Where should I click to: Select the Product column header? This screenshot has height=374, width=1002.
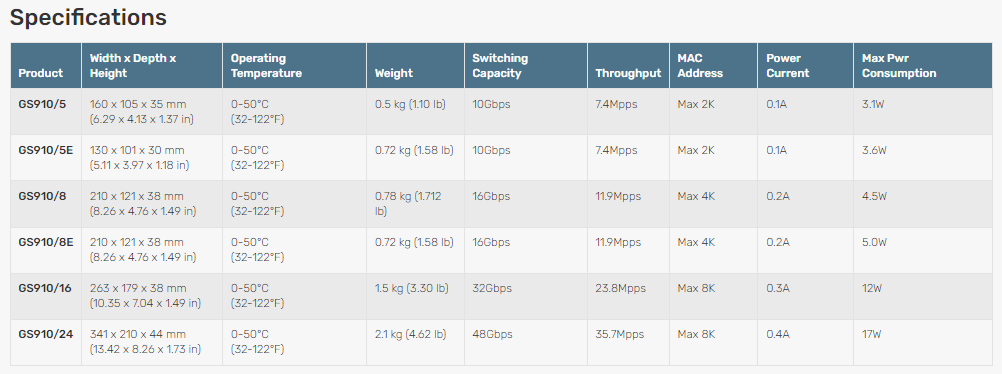[x=41, y=73]
